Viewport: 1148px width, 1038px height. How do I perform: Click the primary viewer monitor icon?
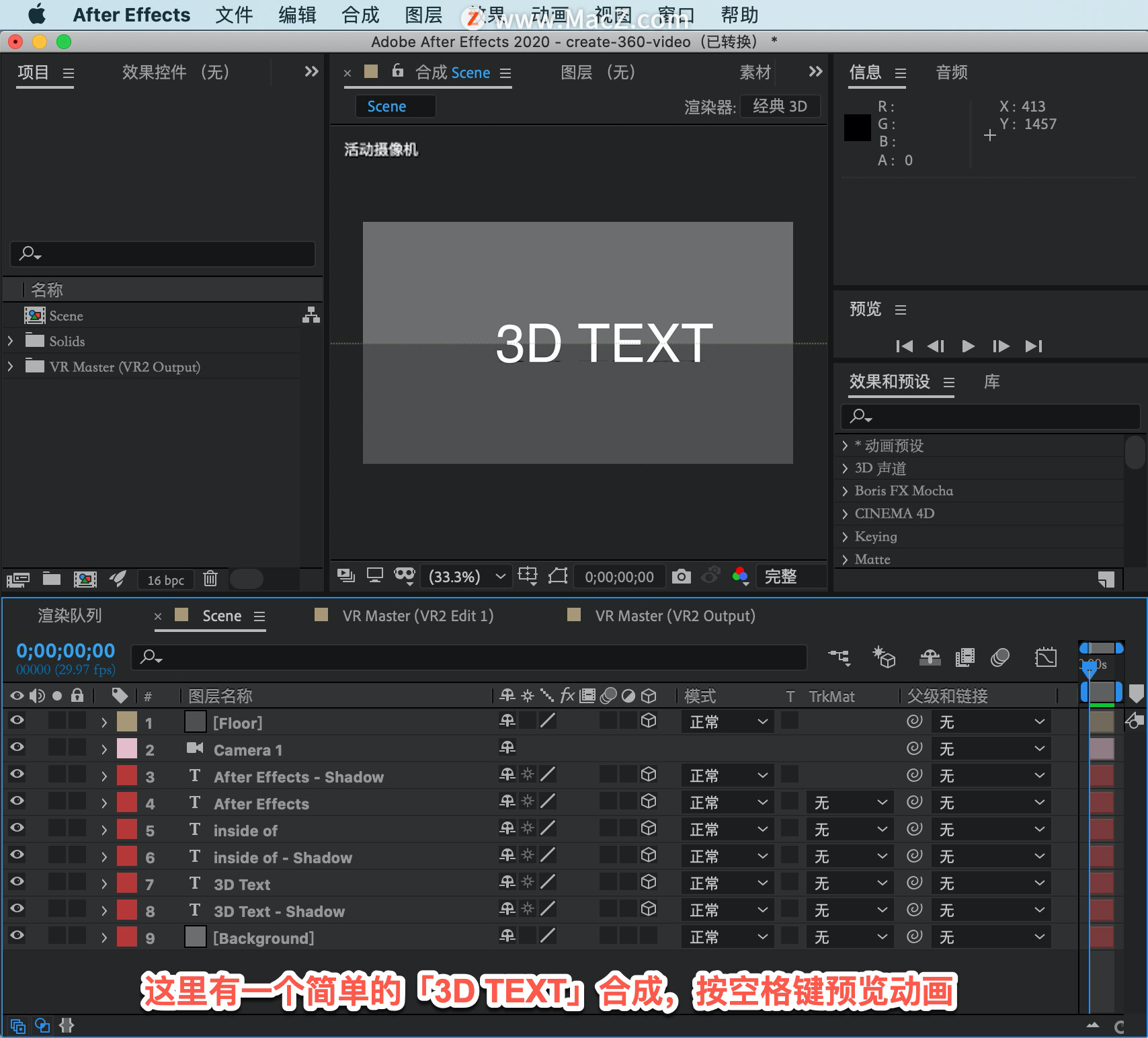(x=374, y=575)
